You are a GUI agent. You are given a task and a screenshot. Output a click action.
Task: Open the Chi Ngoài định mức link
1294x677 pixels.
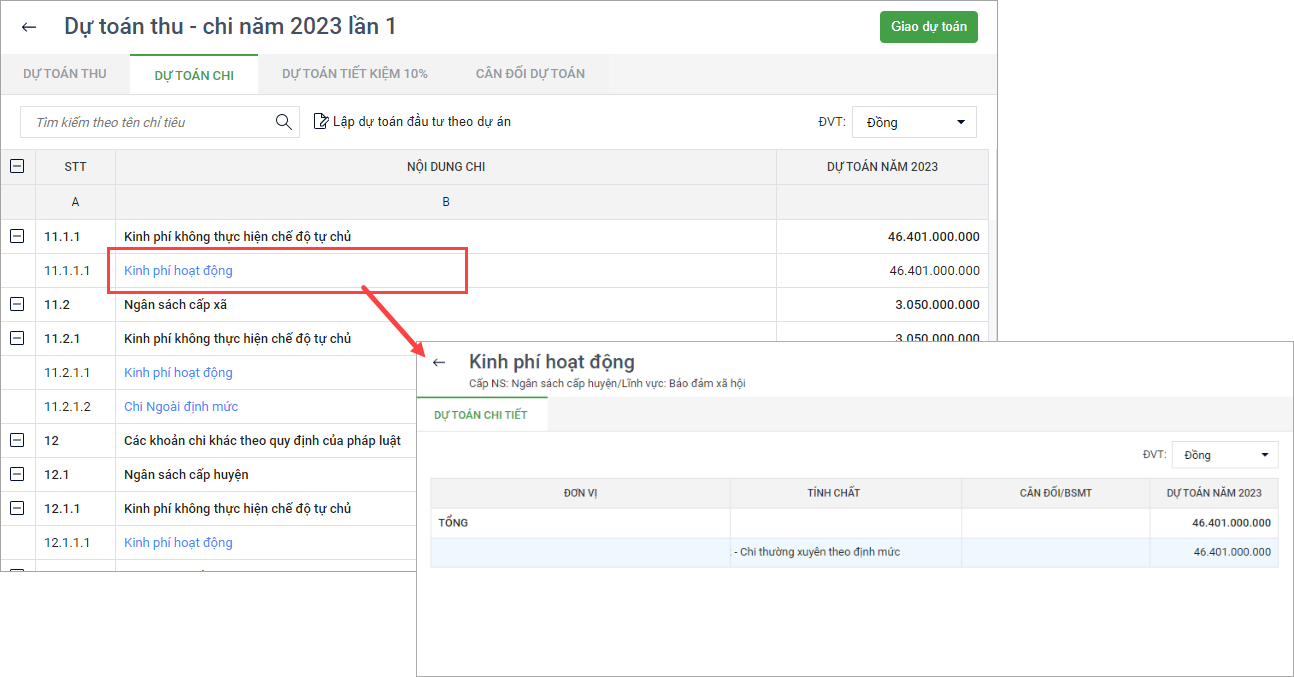coord(180,407)
